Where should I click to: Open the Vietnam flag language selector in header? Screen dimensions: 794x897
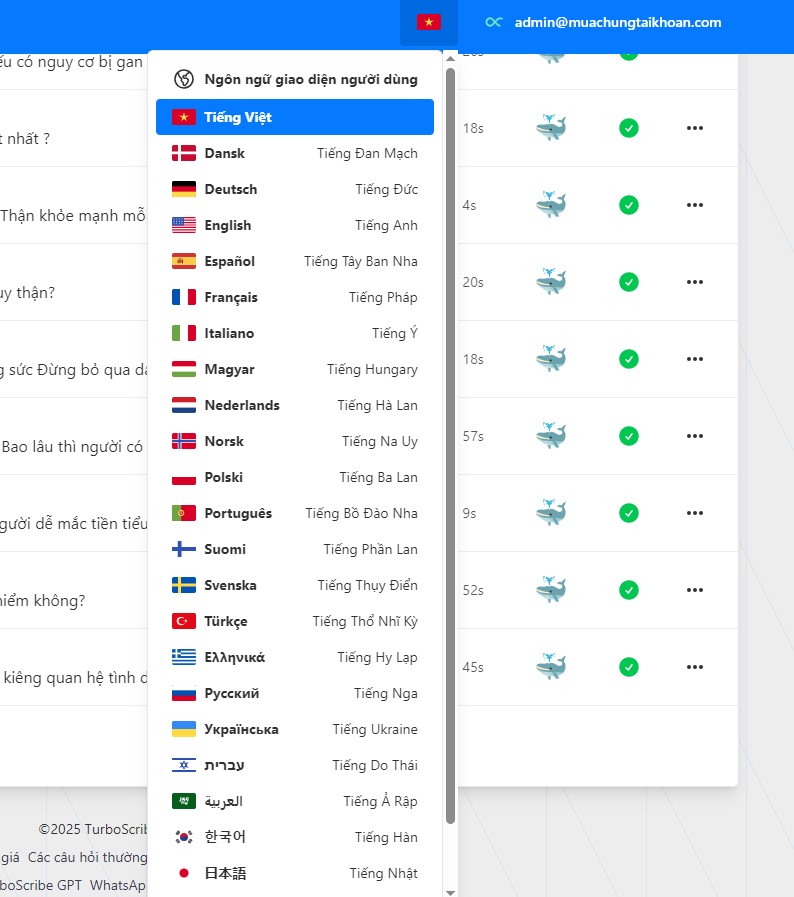428,22
